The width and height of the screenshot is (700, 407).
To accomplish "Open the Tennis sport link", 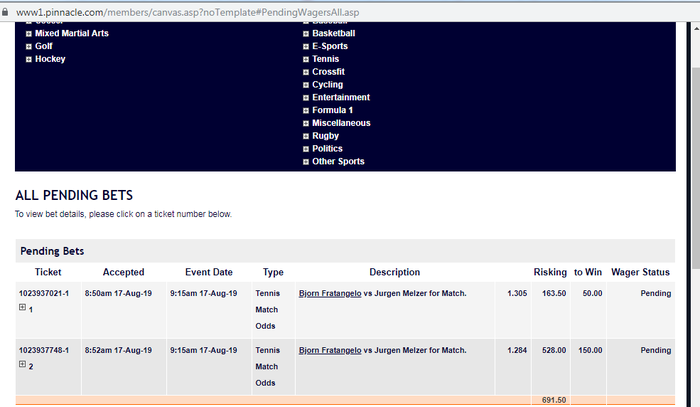I will coord(325,59).
